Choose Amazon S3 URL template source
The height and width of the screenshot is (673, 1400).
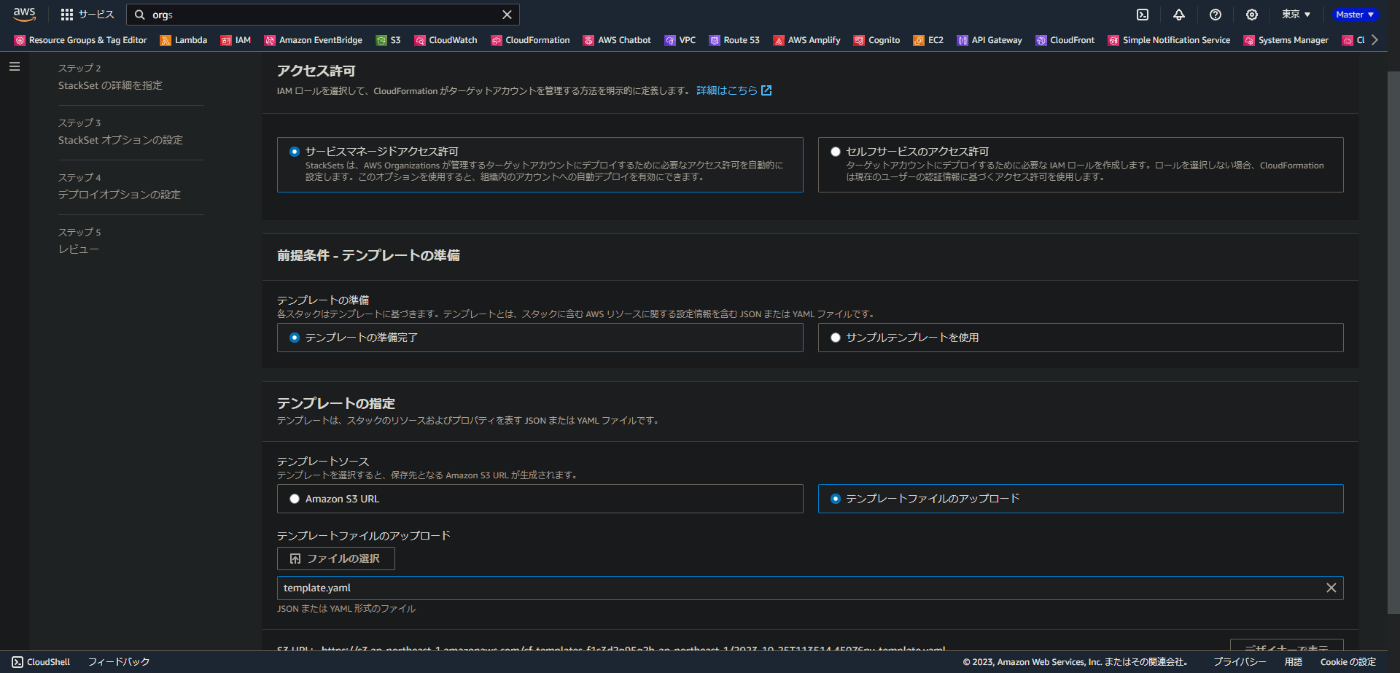[540, 498]
